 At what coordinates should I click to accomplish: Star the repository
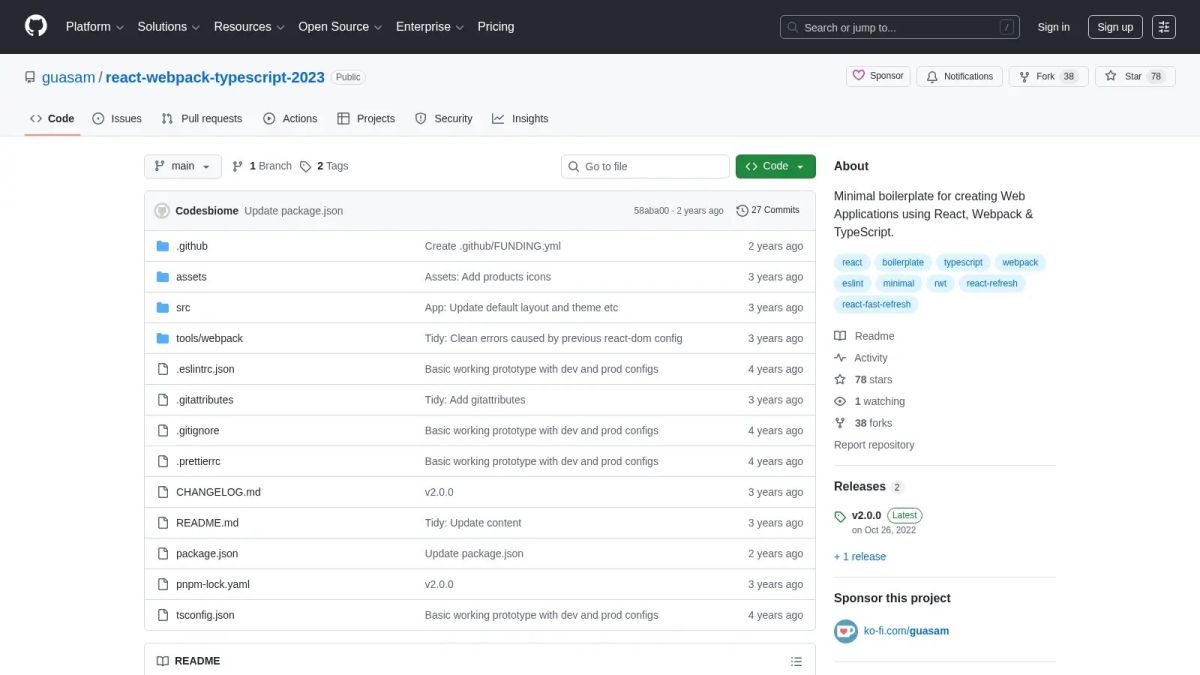[1134, 76]
